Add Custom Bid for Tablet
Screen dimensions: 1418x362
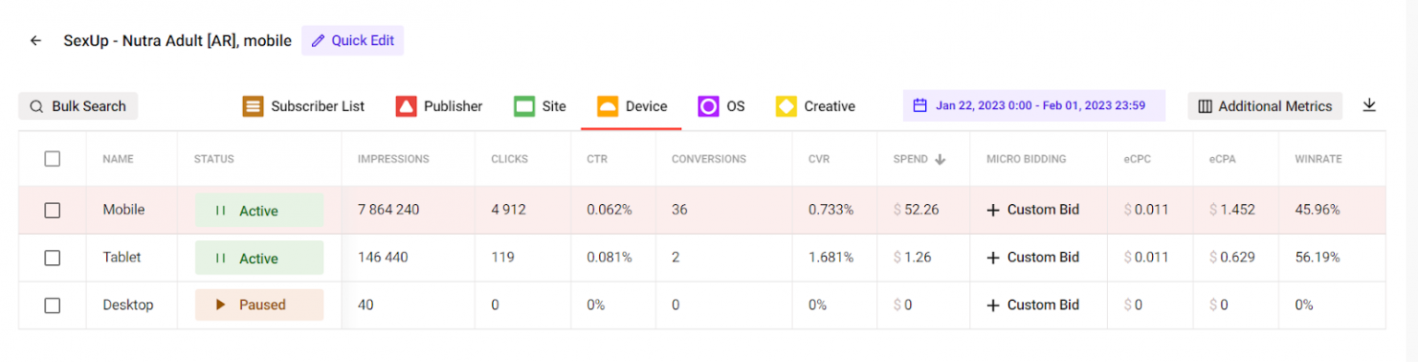(x=1033, y=257)
